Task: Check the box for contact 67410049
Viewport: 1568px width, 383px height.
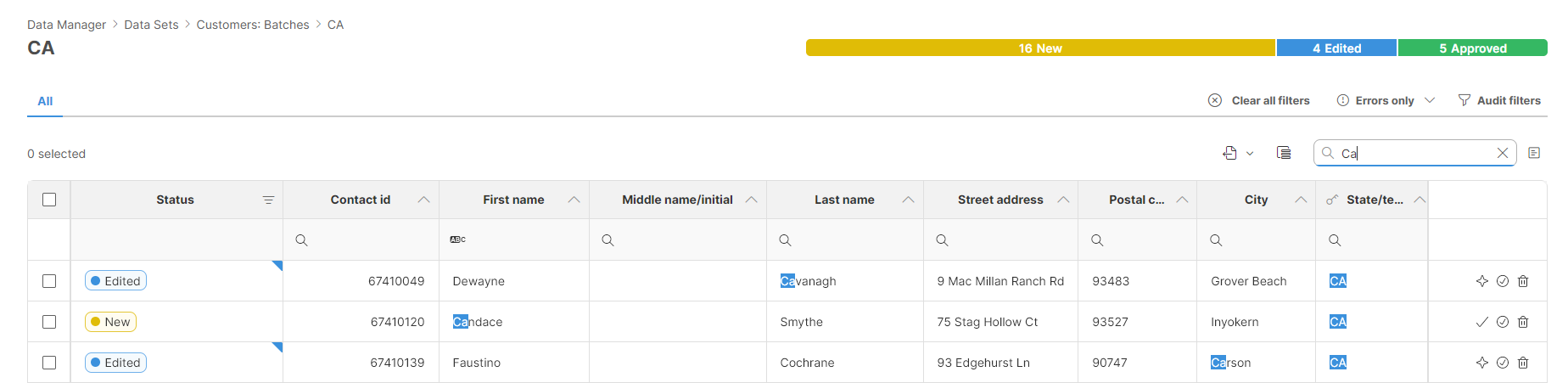Action: pyautogui.click(x=49, y=281)
